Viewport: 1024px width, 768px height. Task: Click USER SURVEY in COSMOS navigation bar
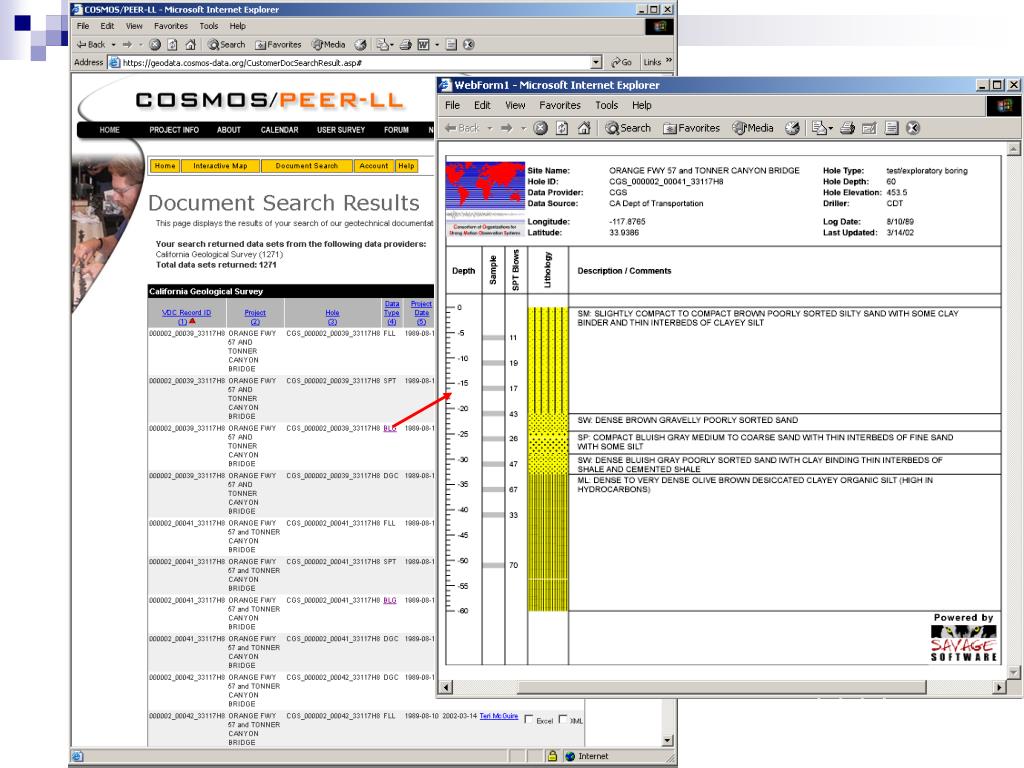pyautogui.click(x=341, y=130)
